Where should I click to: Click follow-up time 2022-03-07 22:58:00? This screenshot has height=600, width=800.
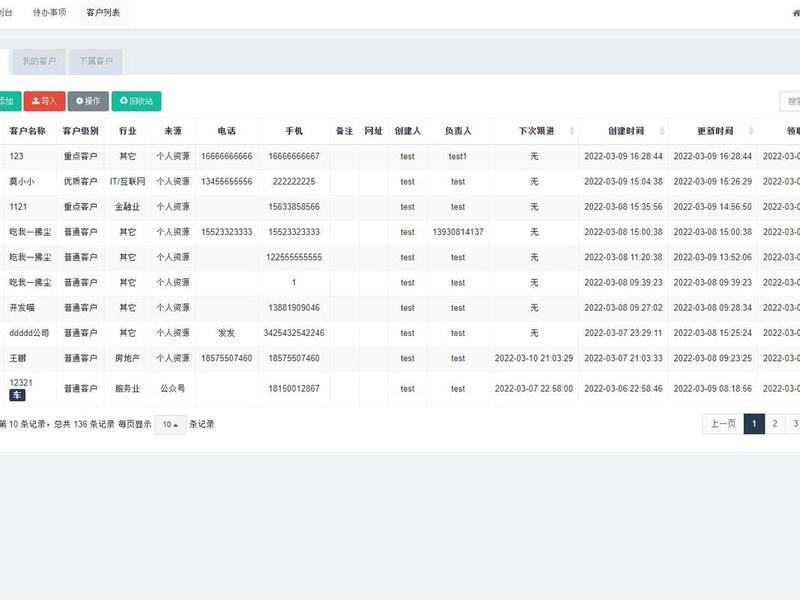[534, 389]
